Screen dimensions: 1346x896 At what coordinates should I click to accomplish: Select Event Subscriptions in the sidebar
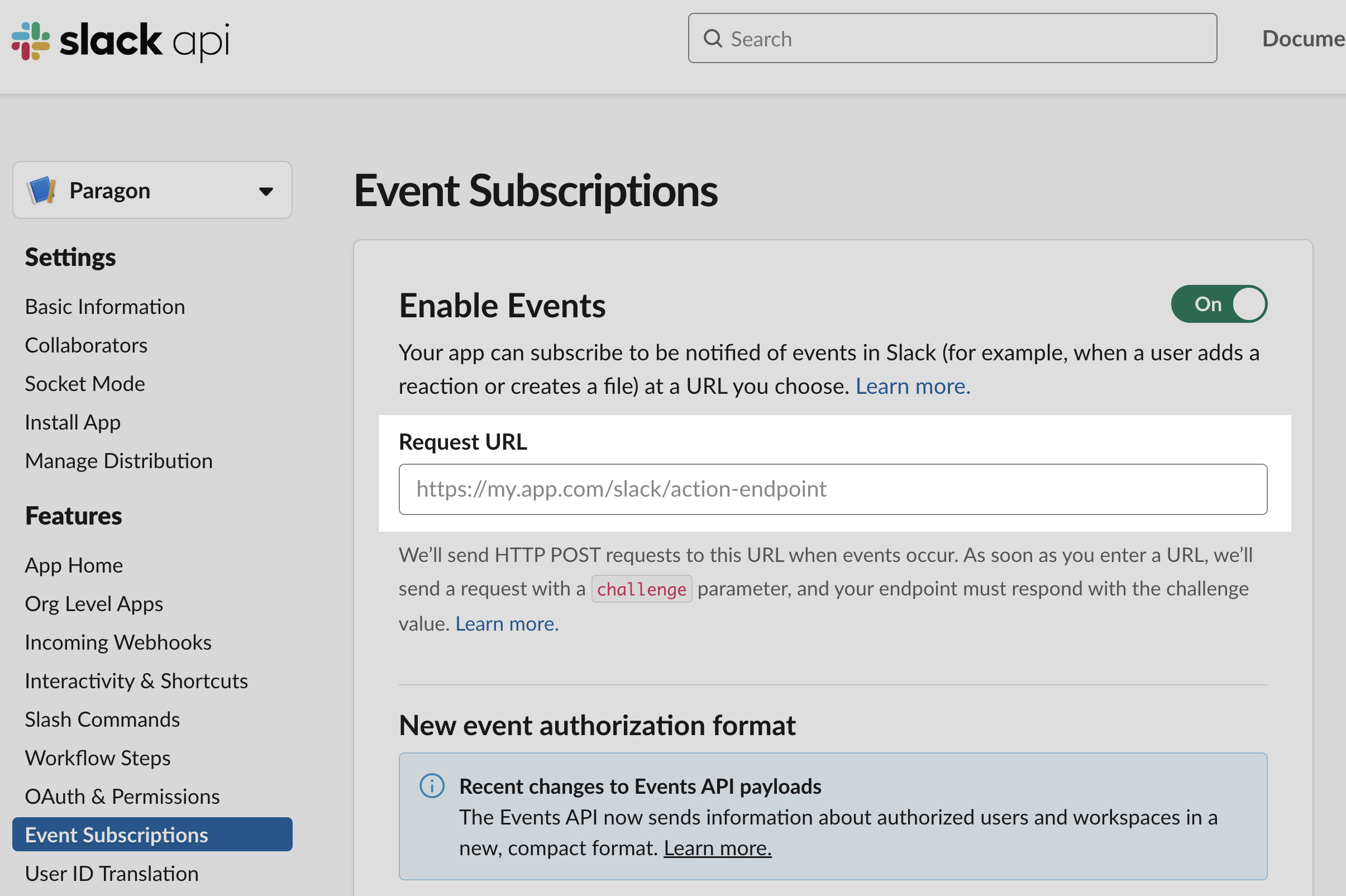pyautogui.click(x=152, y=835)
